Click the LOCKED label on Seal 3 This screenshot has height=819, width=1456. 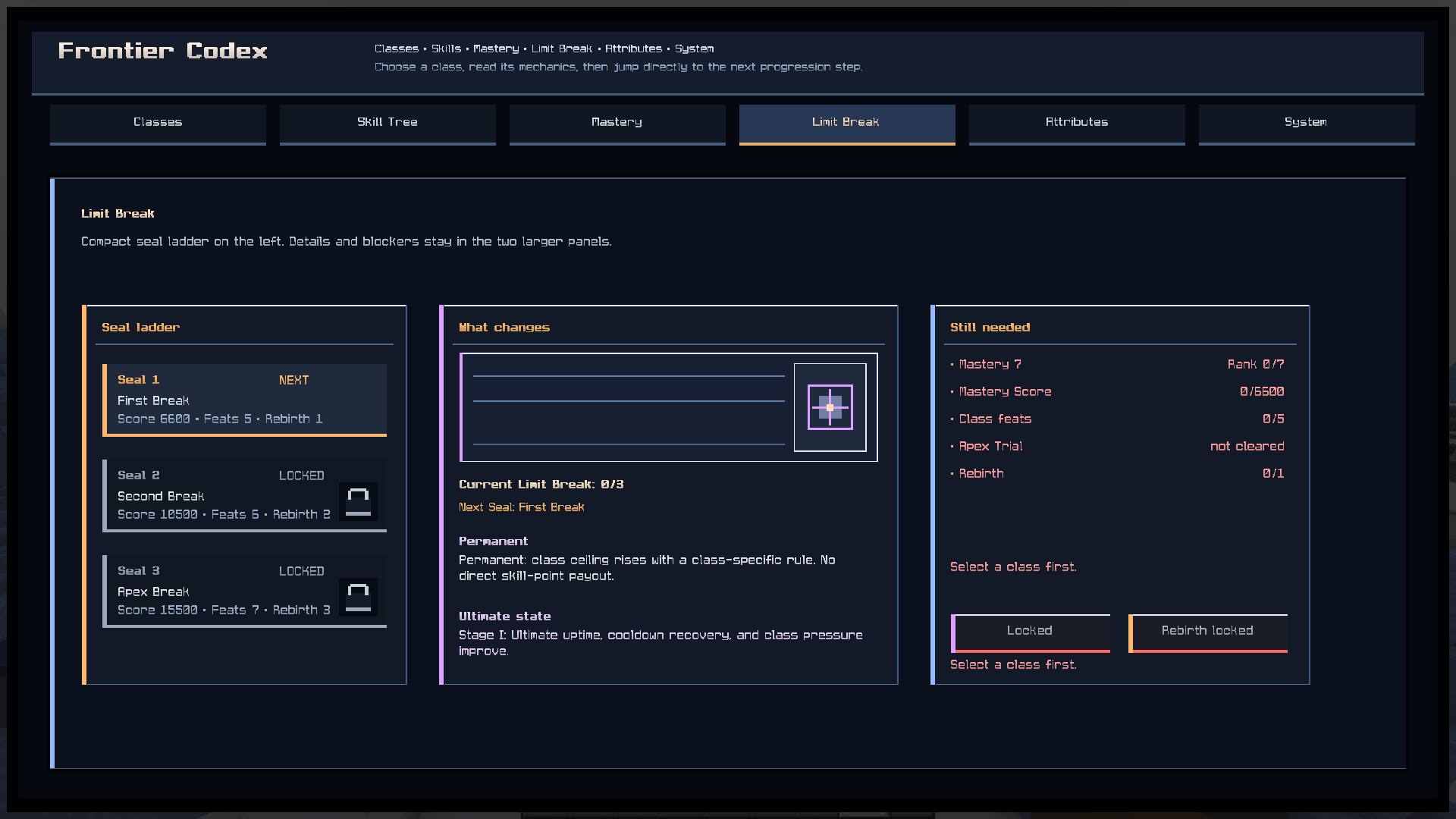[302, 572]
